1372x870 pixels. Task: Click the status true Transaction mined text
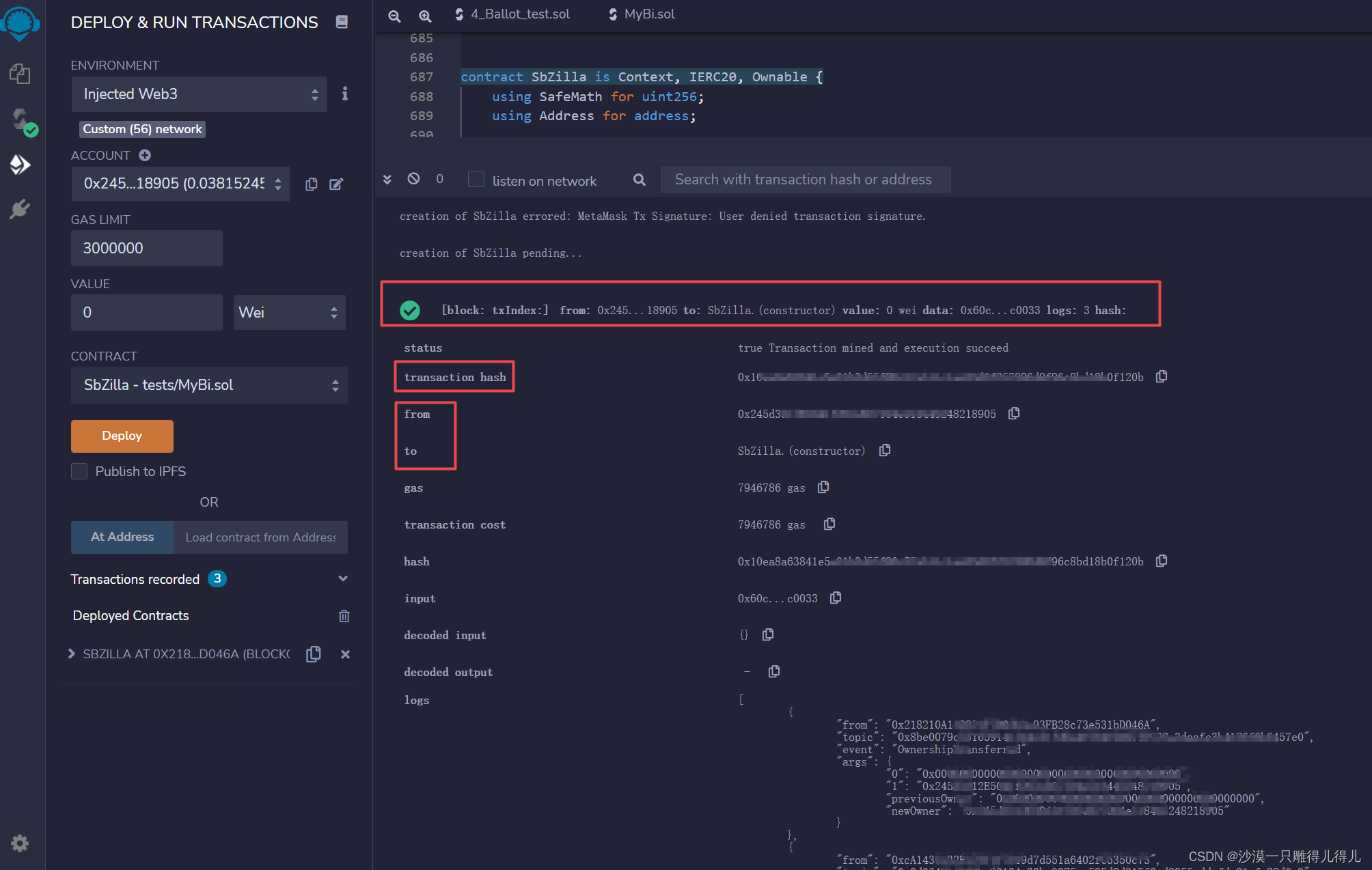[873, 348]
